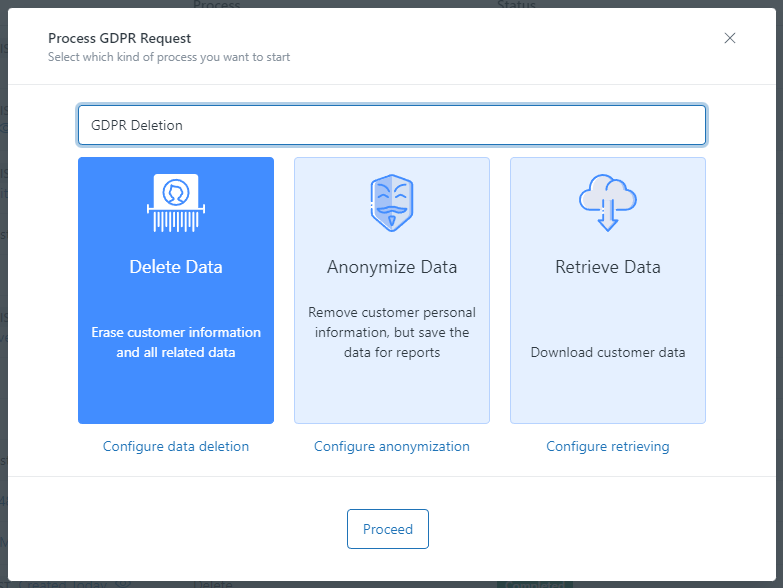
Task: Click the shredder icon in Delete Data card
Action: coord(176,203)
